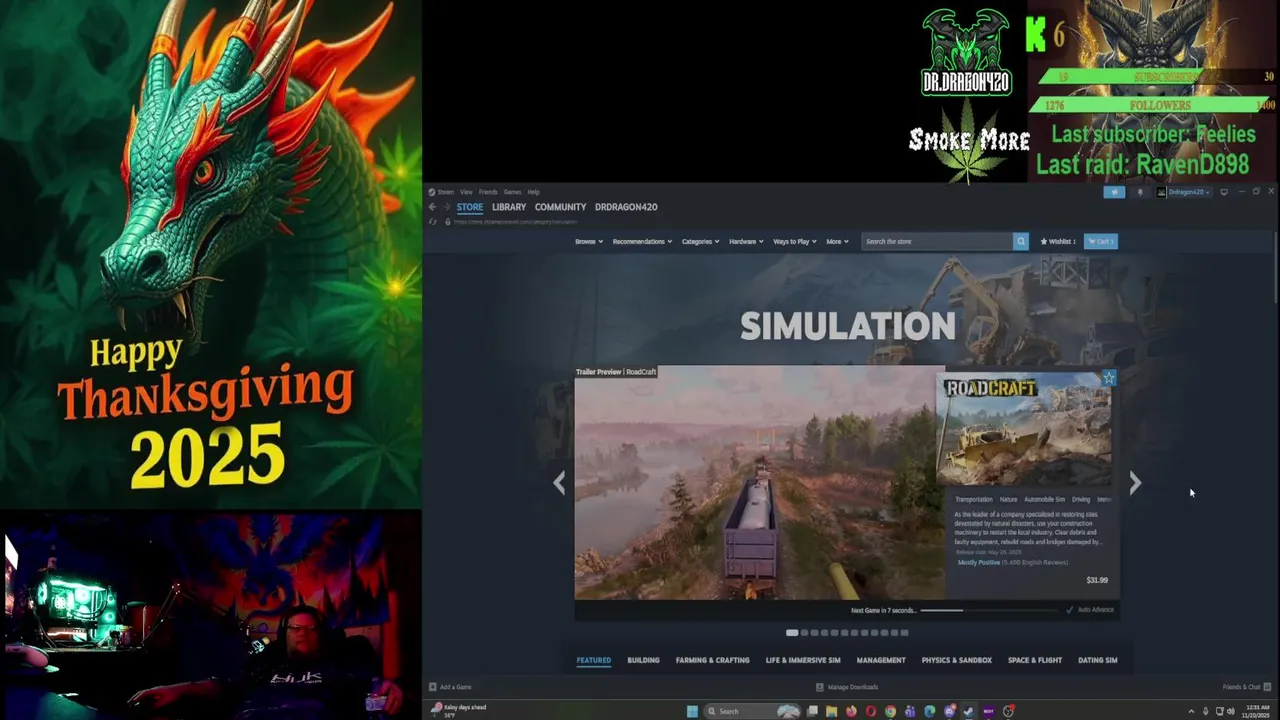Open the Steam notifications bell
Viewport: 1280px width, 720px height.
1140,192
